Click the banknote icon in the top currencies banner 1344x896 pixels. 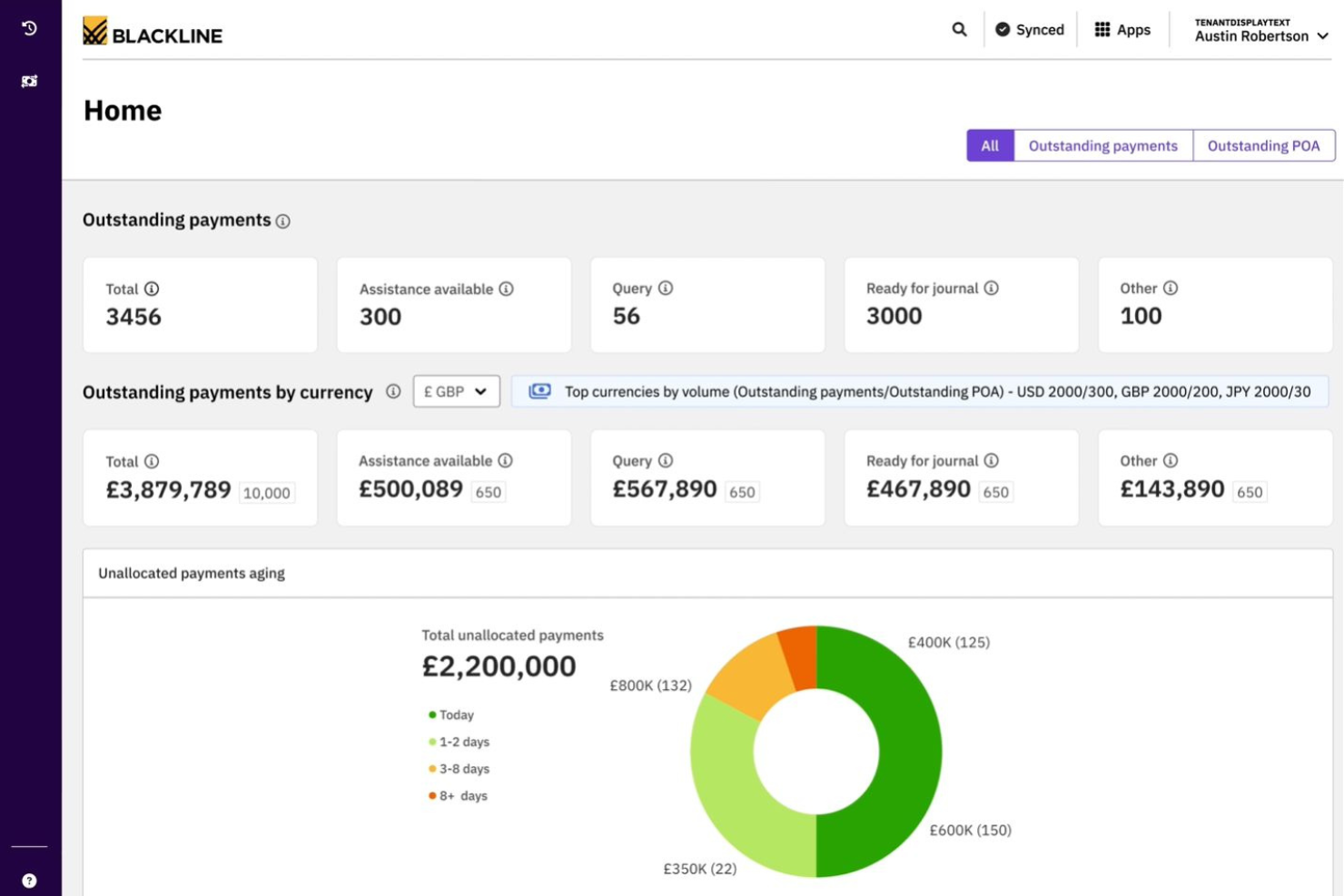(539, 390)
